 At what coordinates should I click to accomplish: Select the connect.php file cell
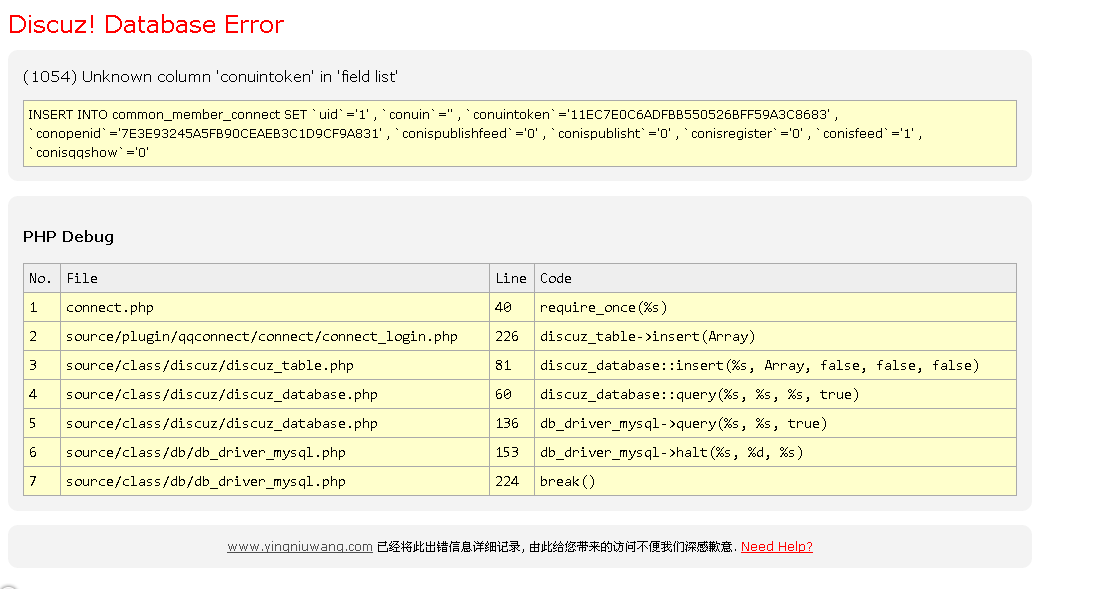click(110, 307)
